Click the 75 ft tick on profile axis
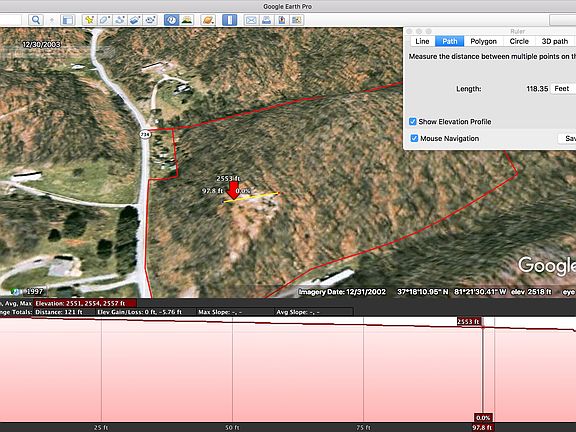 [x=363, y=428]
